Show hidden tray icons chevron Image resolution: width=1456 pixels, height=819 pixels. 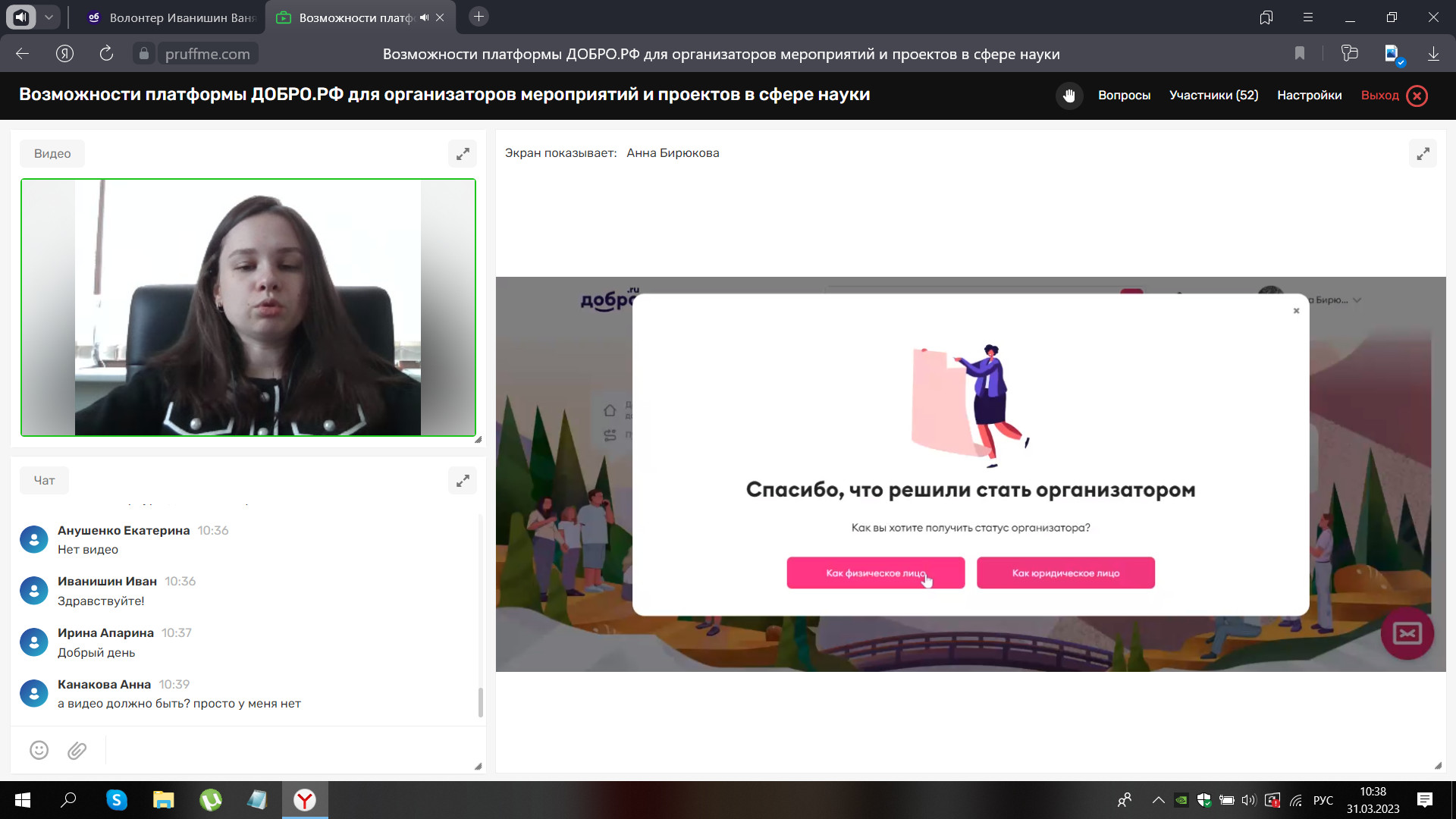(x=1158, y=800)
